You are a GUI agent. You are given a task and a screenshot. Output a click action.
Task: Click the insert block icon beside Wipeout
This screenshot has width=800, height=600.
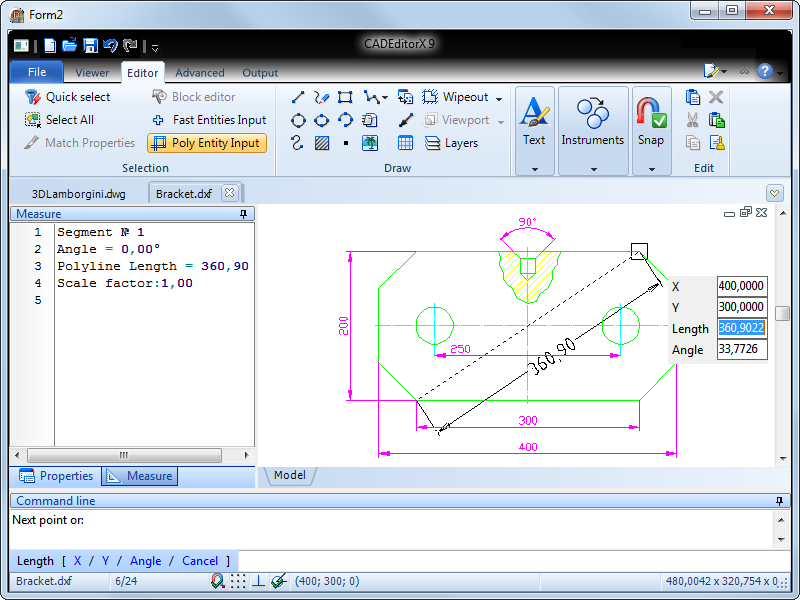tap(405, 97)
